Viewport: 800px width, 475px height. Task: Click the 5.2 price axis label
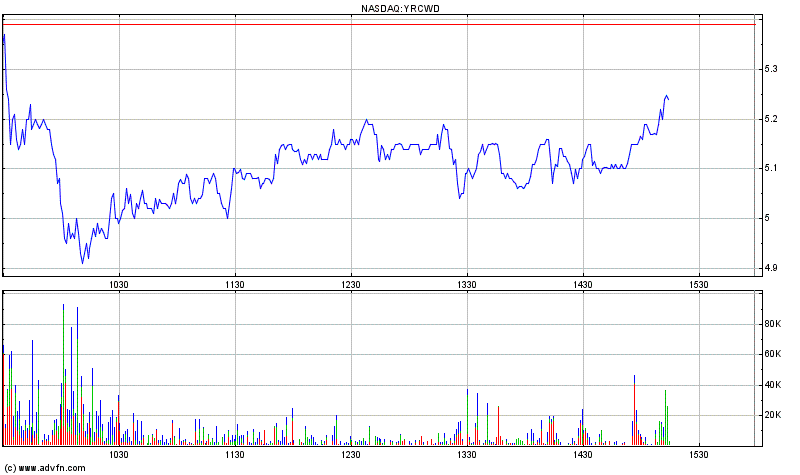point(771,119)
